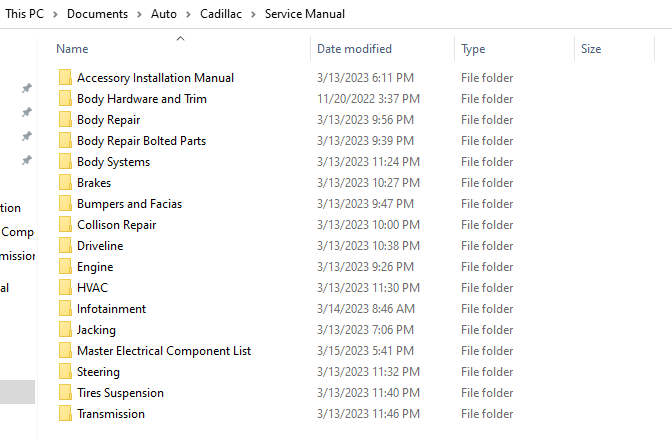Click the Engine folder icon
Viewport: 672px width, 440px height.
pos(65,266)
